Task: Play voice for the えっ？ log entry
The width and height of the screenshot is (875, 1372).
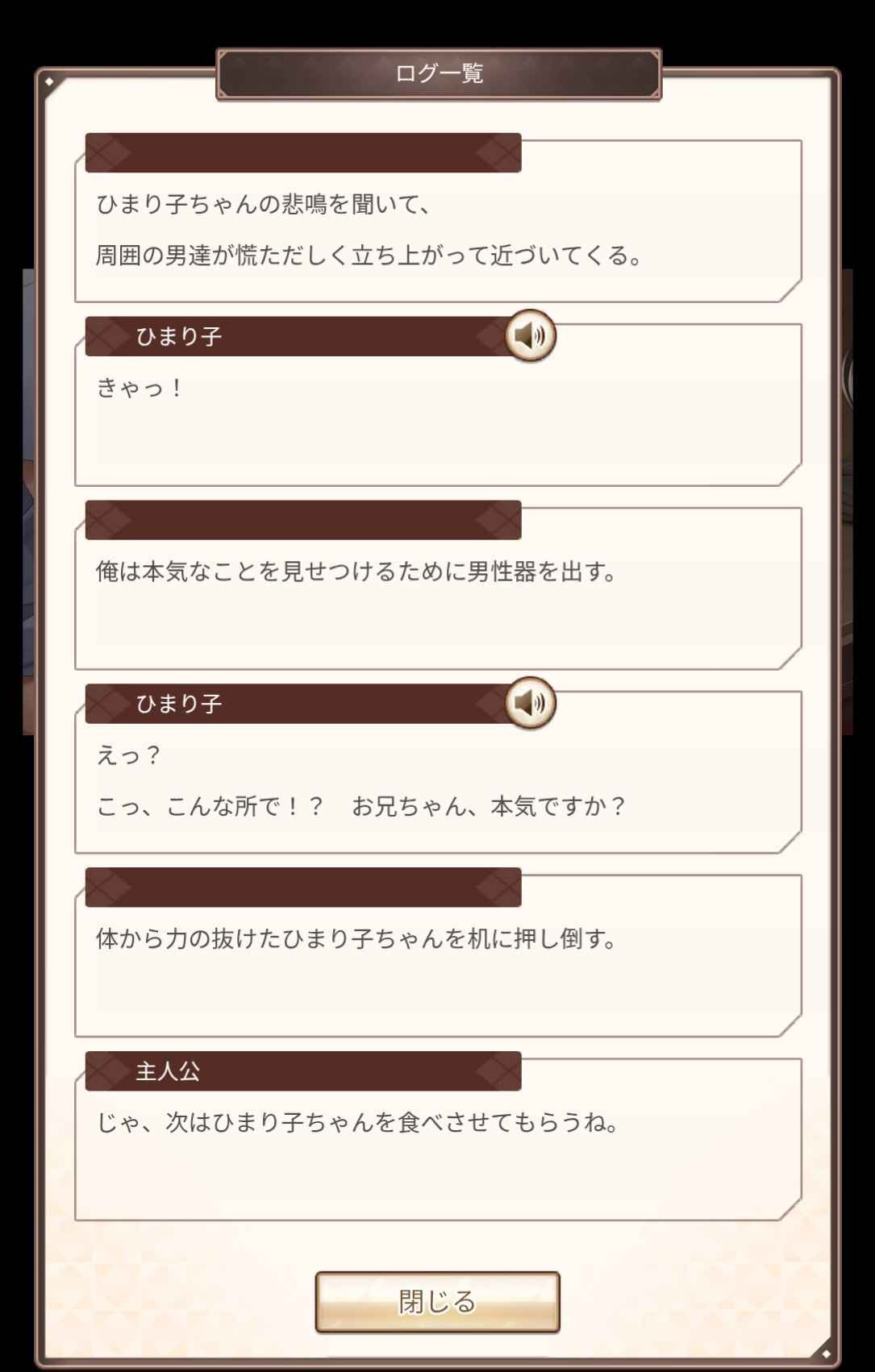Action: (x=530, y=703)
